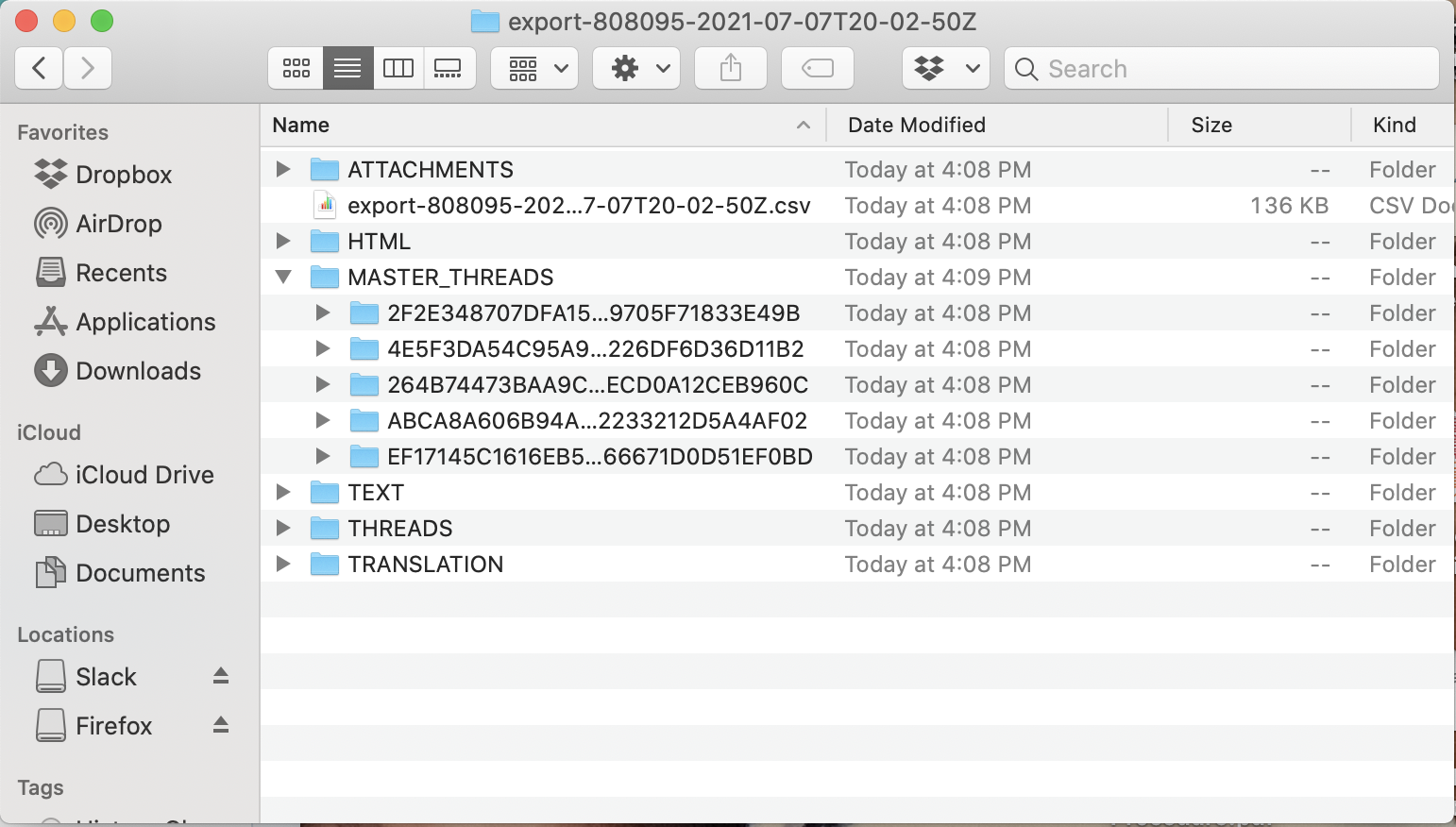Sort by the Size column header
This screenshot has width=1456, height=827.
[x=1260, y=125]
